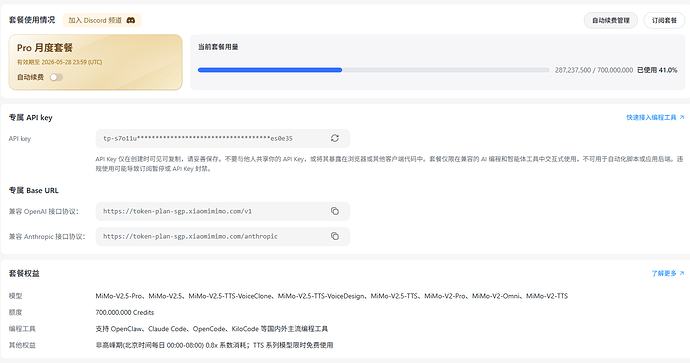Click the 额度 row label
This screenshot has width=690, height=363.
coord(15,312)
